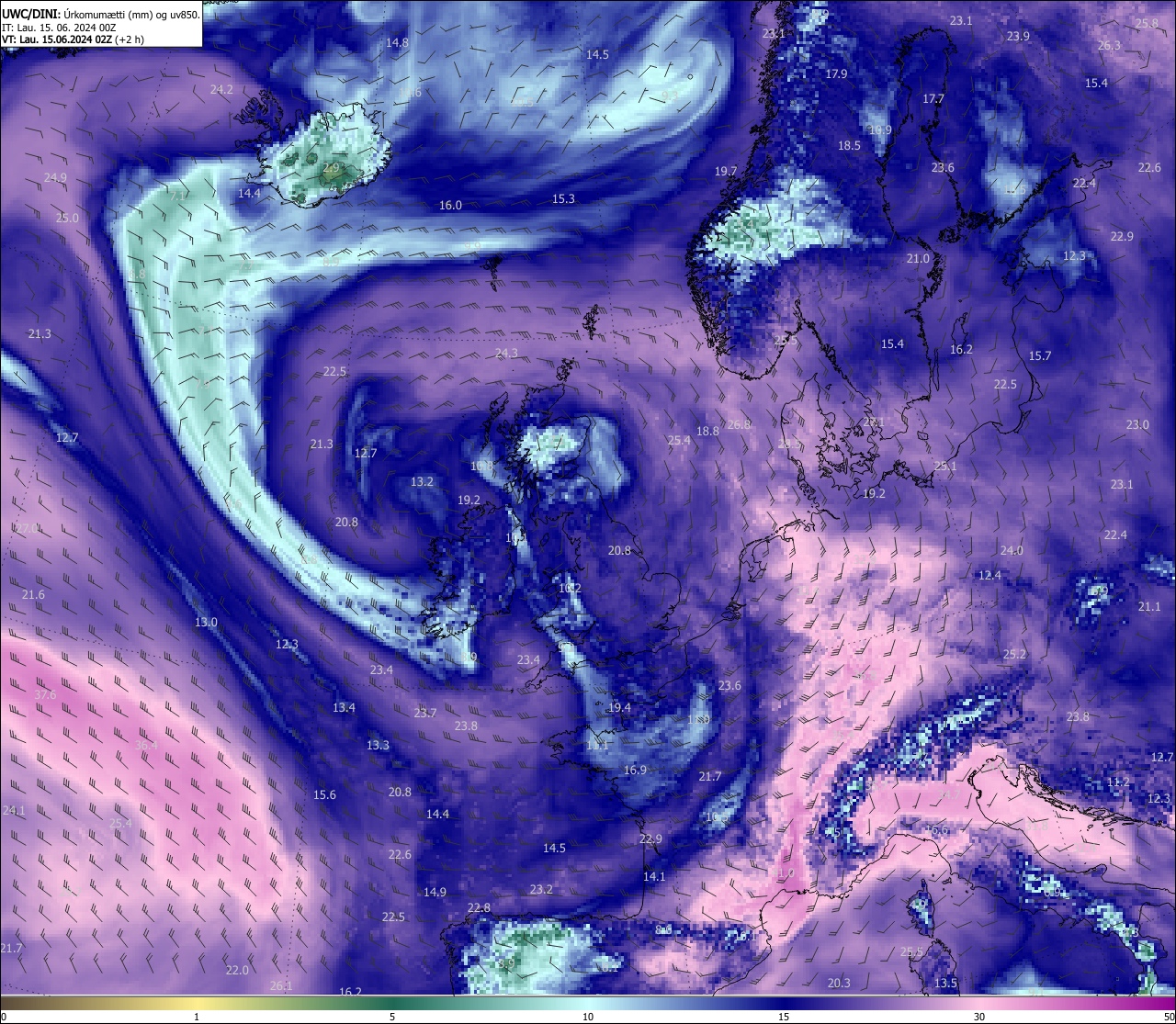Click the 30 tick on the color scale
This screenshot has width=1176, height=1024.
(979, 1017)
